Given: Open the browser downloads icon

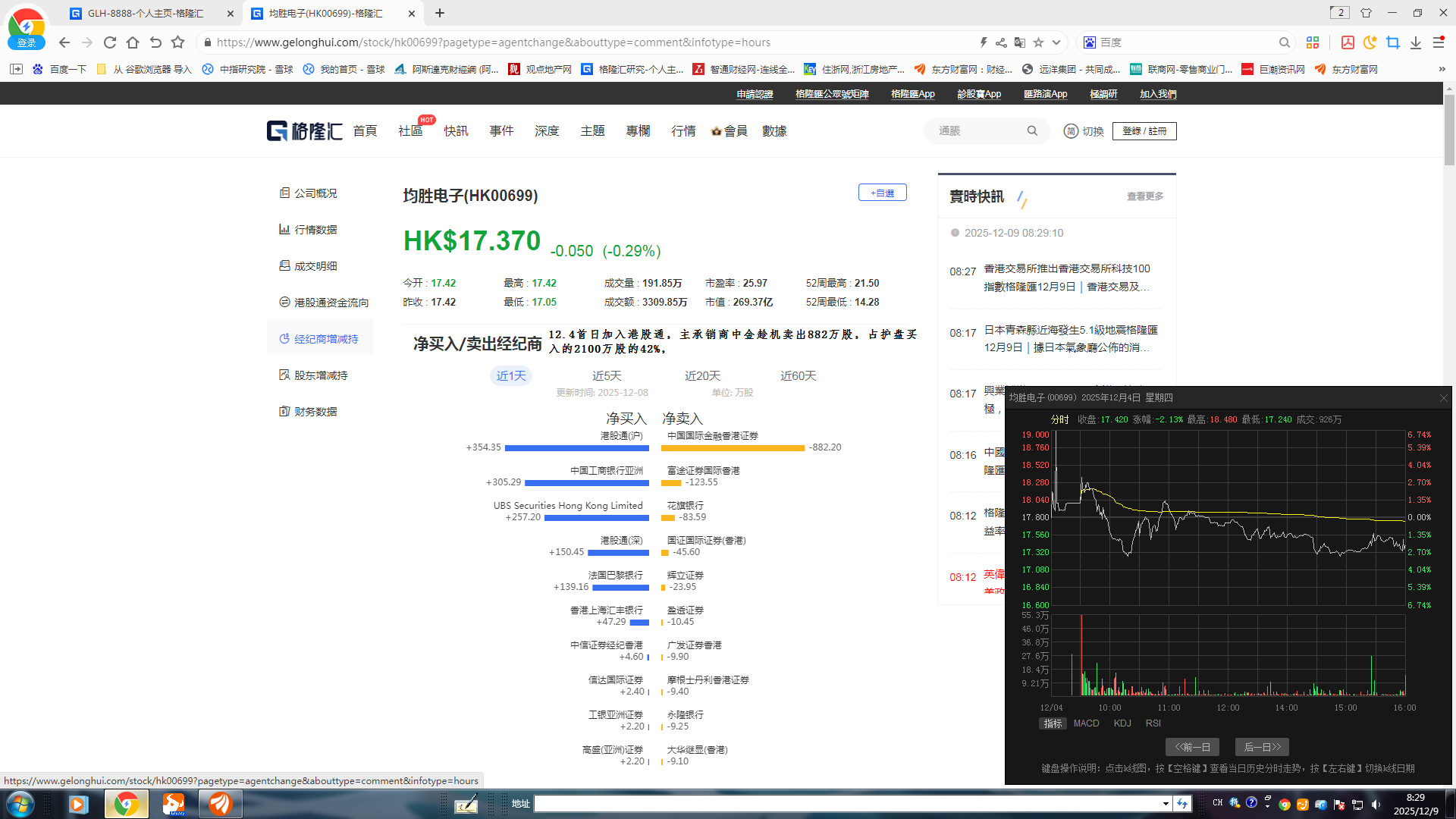Looking at the screenshot, I should tap(1415, 42).
